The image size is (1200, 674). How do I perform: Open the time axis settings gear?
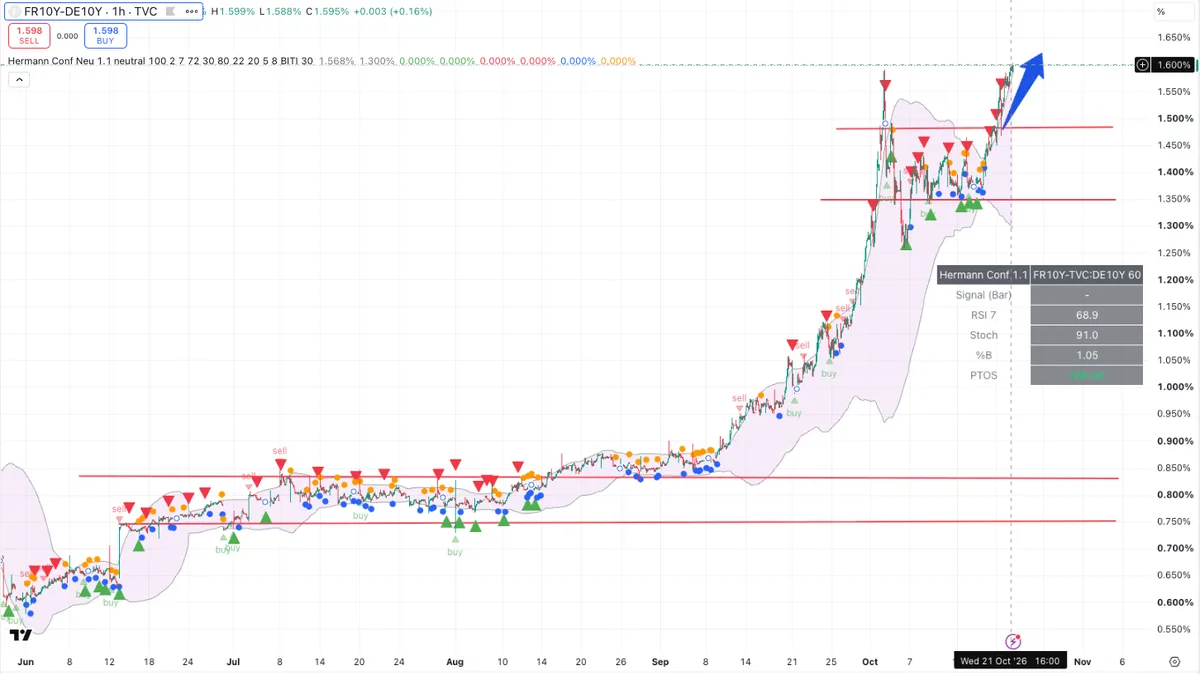click(1174, 661)
